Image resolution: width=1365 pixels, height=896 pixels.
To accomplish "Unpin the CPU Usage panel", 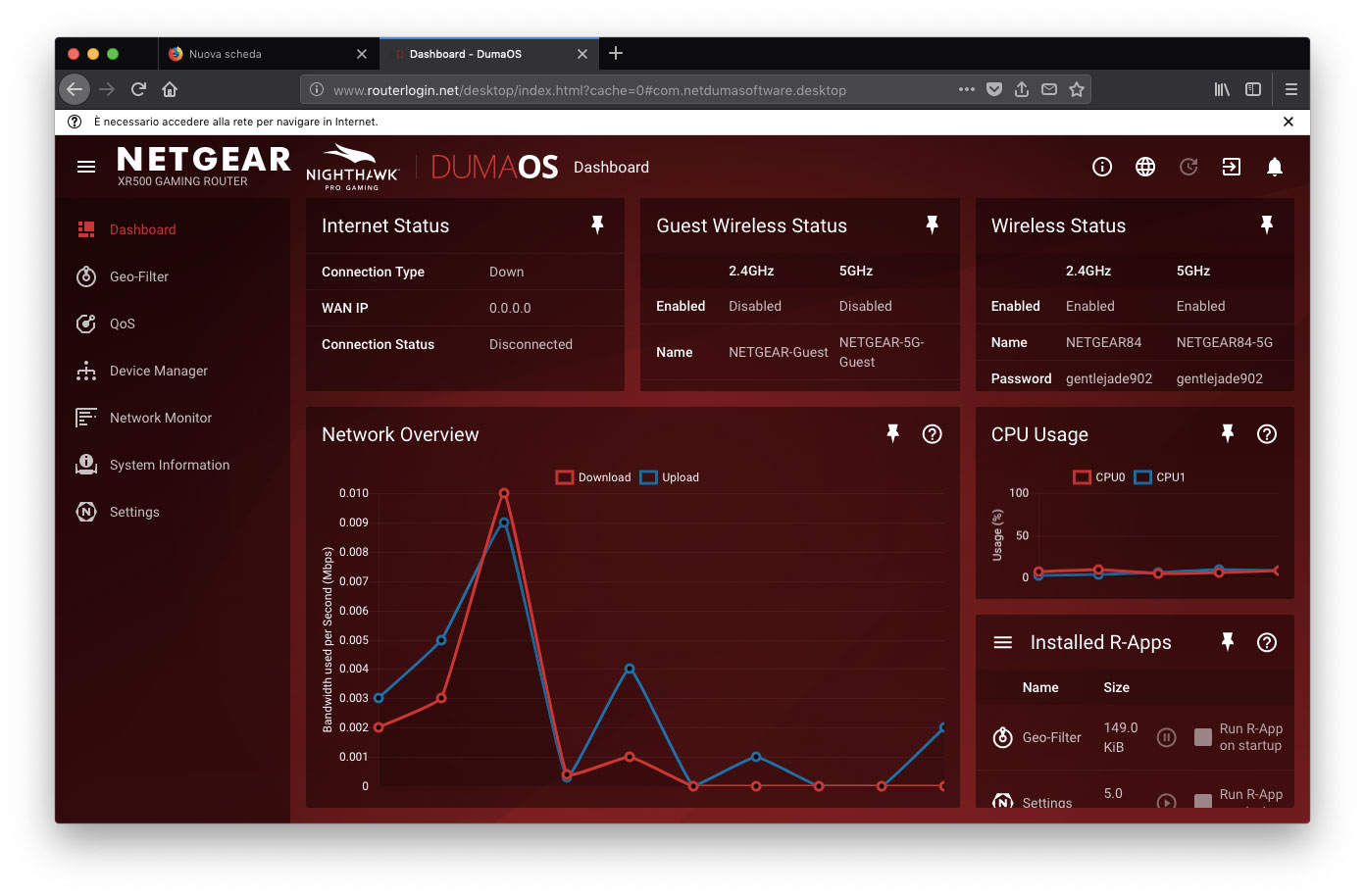I will pyautogui.click(x=1228, y=433).
